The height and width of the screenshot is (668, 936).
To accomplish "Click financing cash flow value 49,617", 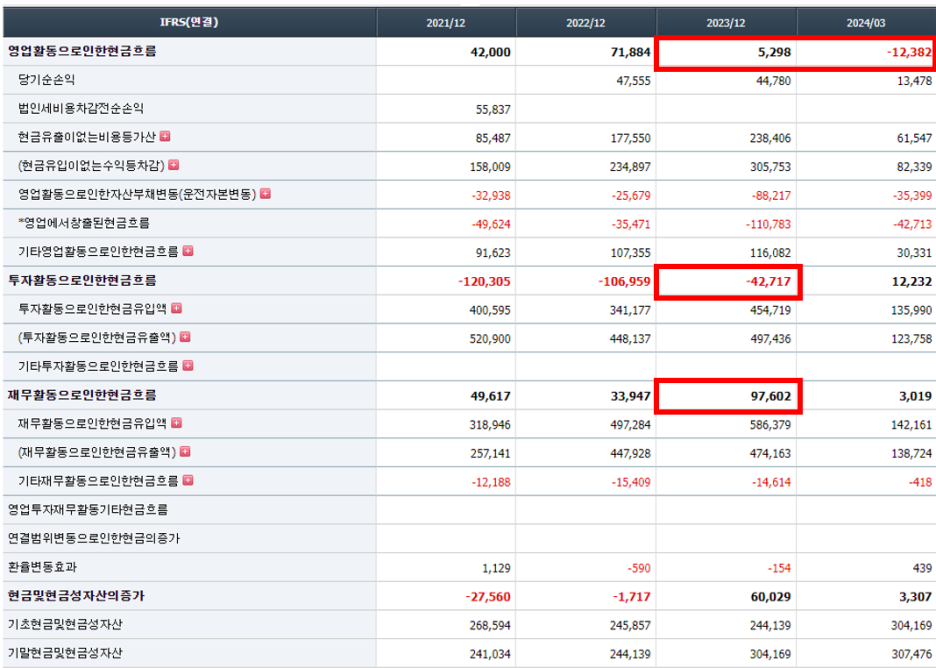I will click(x=490, y=396).
